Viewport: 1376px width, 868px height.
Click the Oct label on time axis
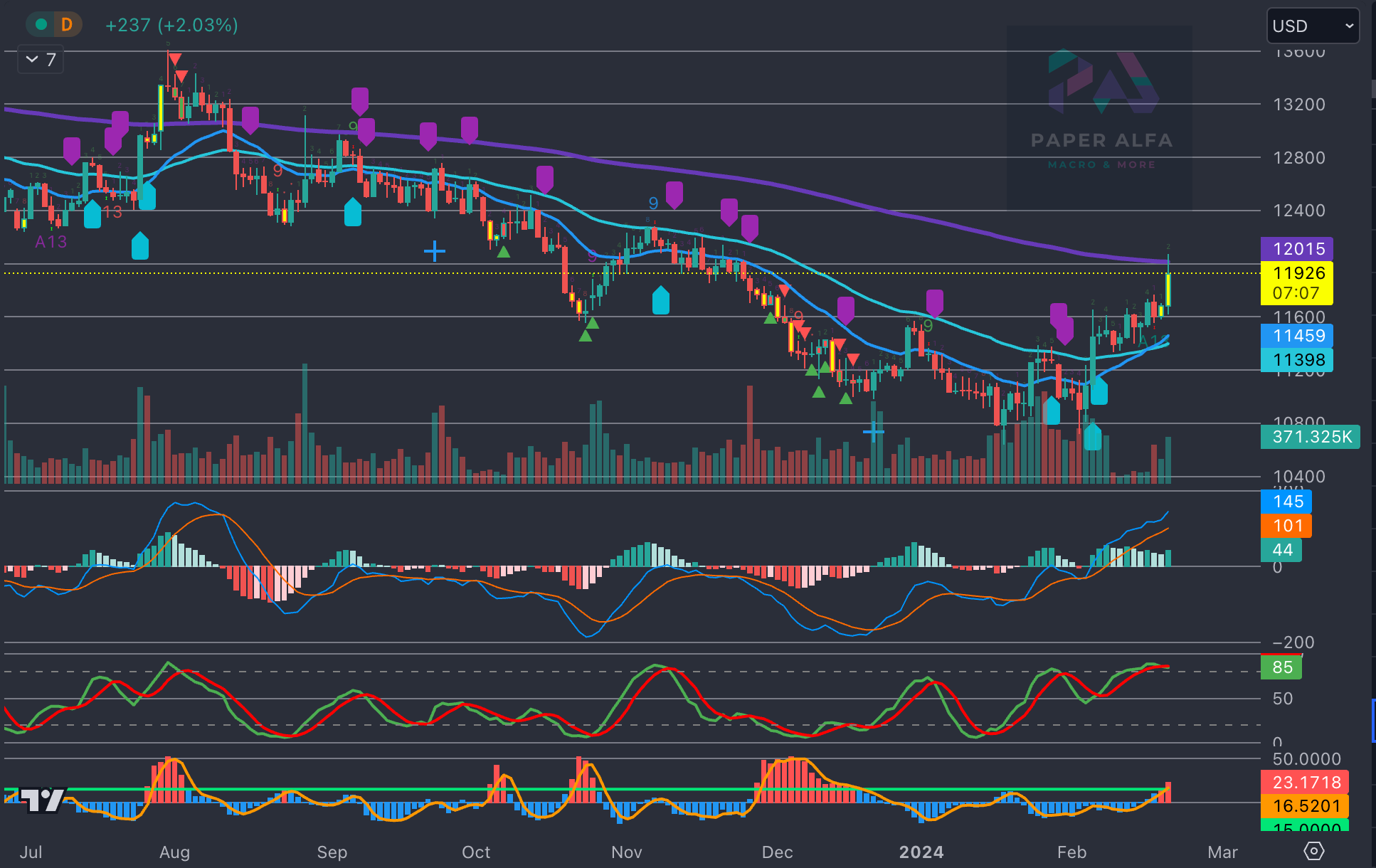(476, 852)
